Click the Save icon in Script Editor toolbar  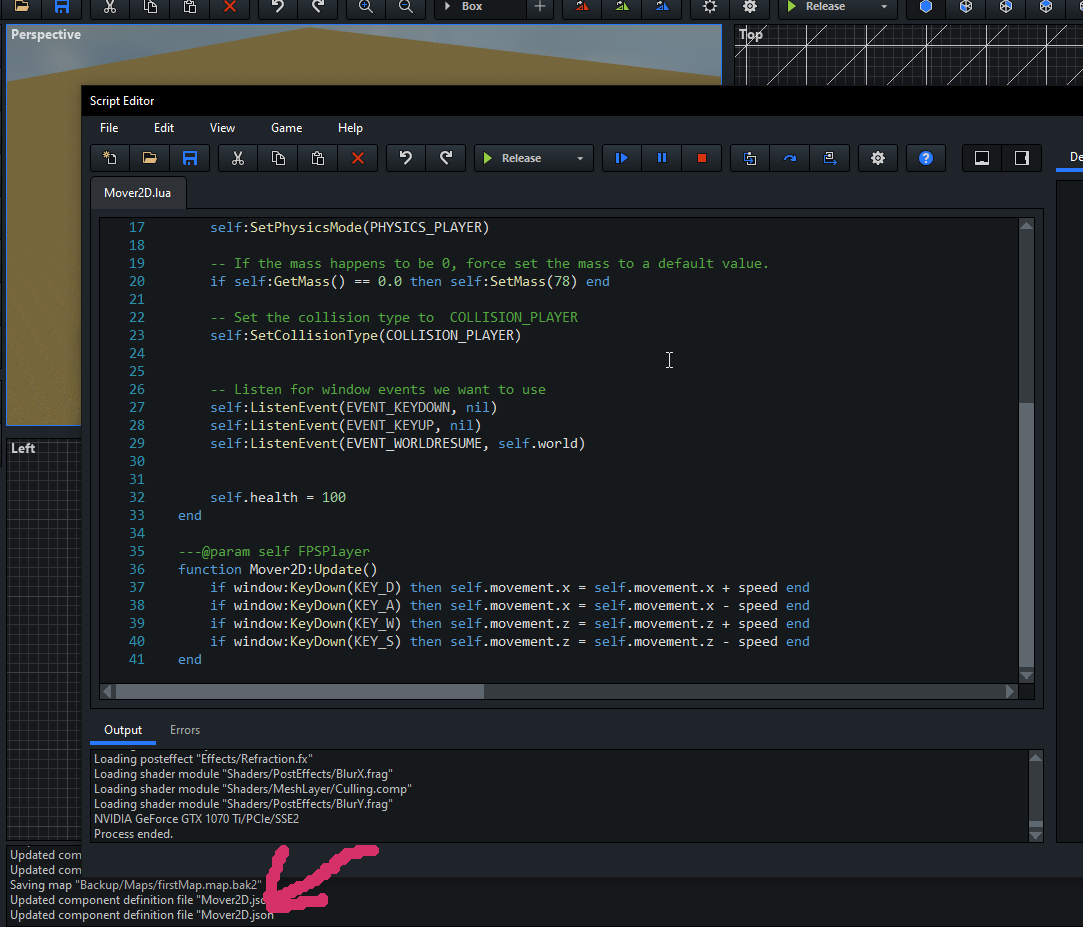(x=189, y=158)
